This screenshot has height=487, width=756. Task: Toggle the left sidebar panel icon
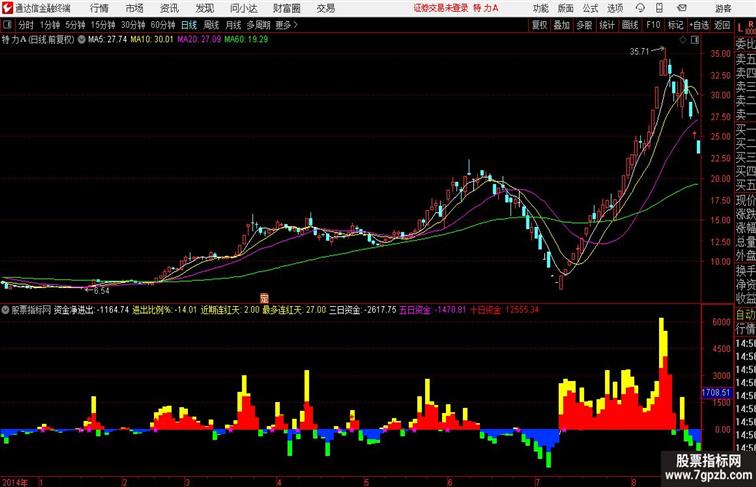(x=7, y=25)
